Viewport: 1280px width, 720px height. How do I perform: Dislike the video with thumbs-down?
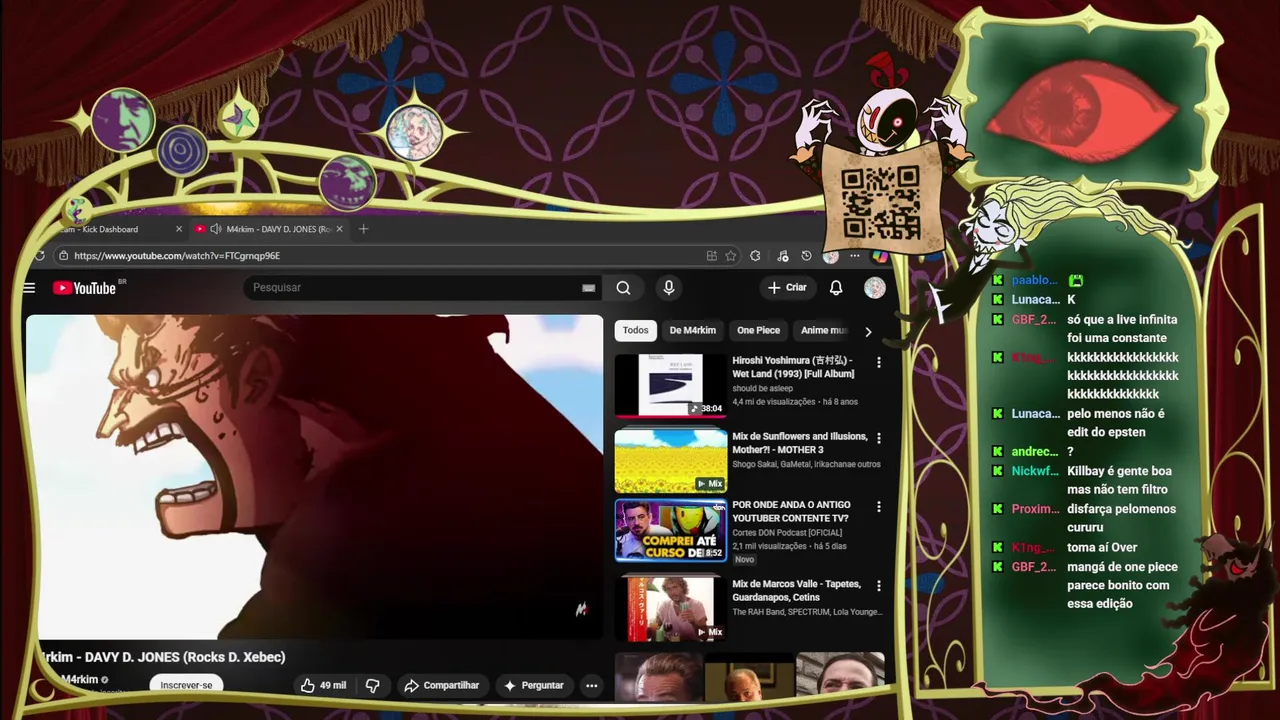pos(372,685)
